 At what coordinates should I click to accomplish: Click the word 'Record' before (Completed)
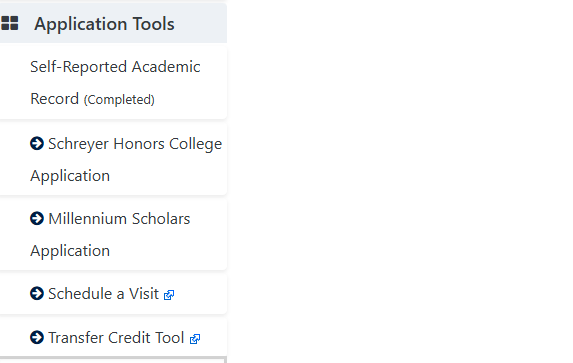[54, 99]
